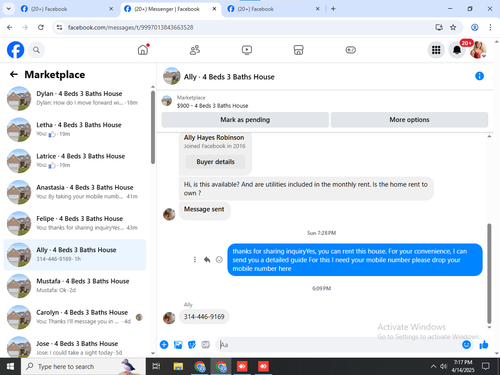The height and width of the screenshot is (375, 500).
Task: Reply to the blue message
Action: [x=207, y=259]
